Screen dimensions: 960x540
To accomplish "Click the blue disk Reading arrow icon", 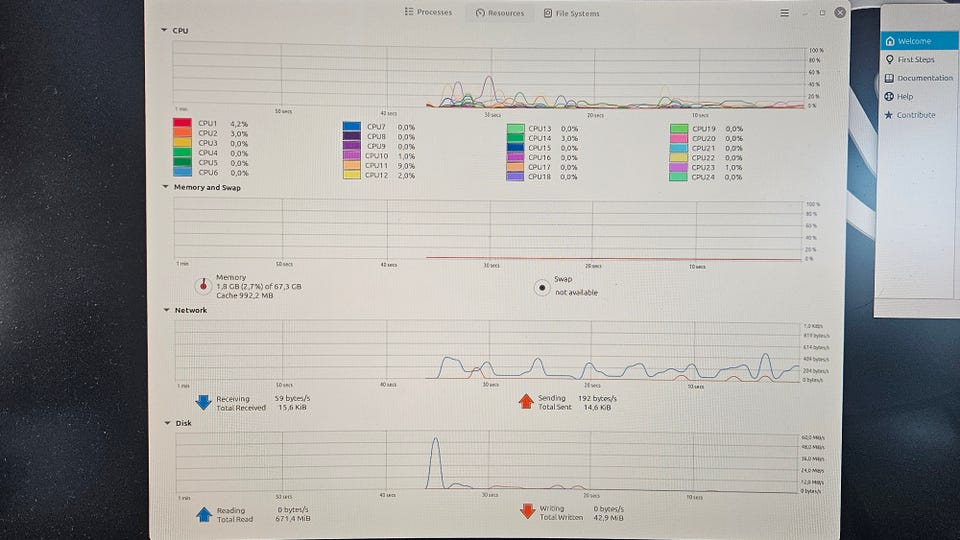I will click(x=203, y=513).
